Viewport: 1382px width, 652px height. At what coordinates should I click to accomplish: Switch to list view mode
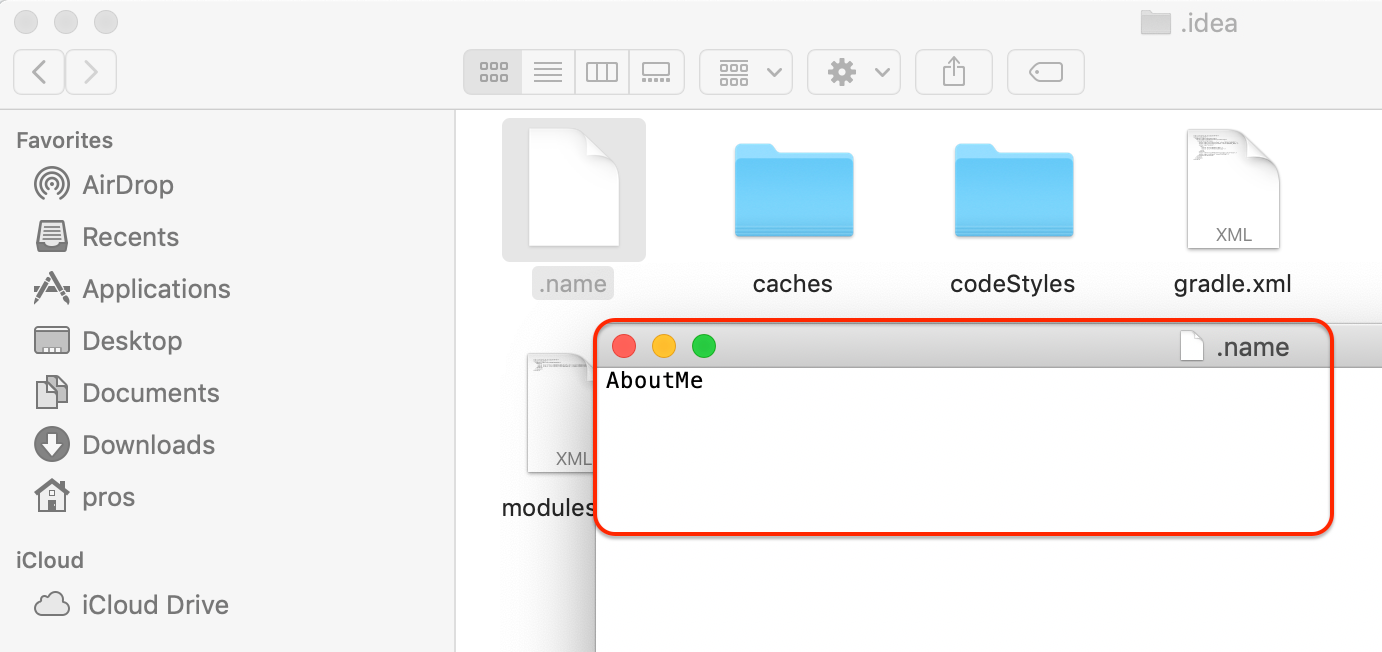point(547,71)
